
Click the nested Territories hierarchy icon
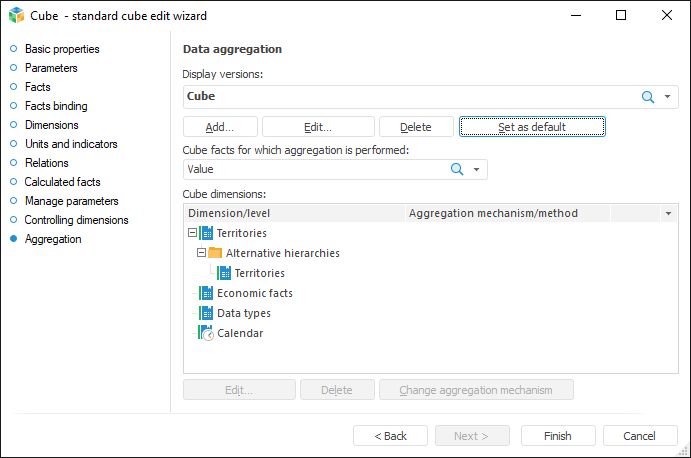[225, 273]
